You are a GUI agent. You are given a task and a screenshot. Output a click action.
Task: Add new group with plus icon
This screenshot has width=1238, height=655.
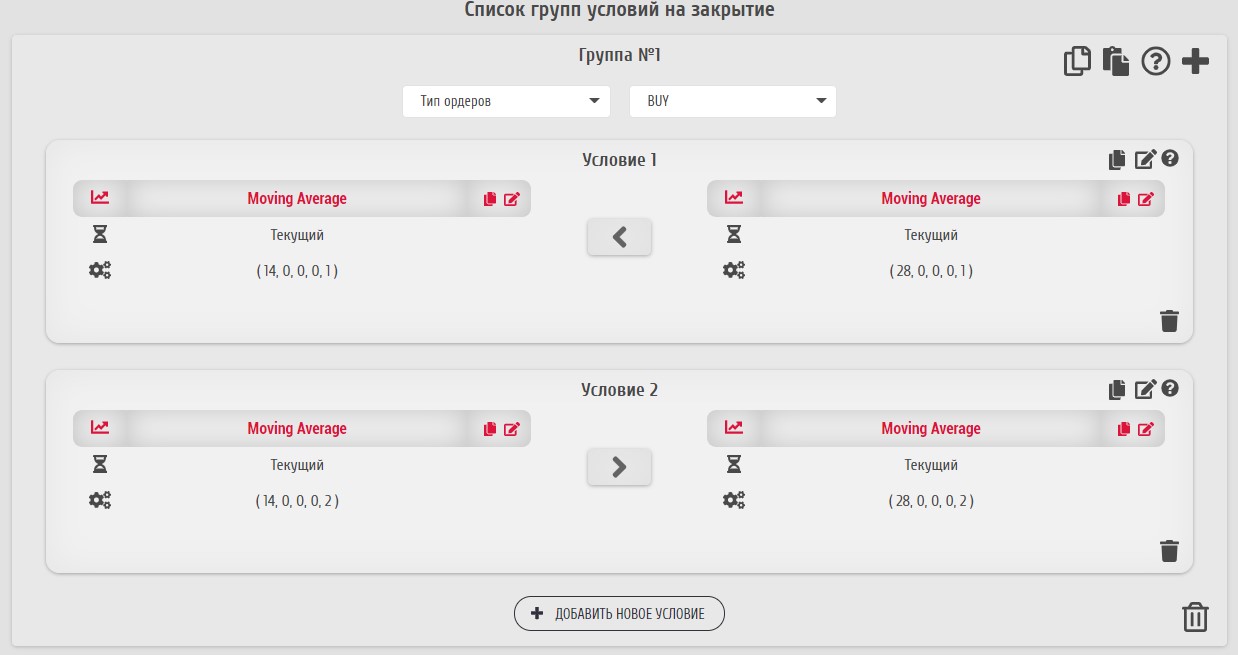point(1195,62)
